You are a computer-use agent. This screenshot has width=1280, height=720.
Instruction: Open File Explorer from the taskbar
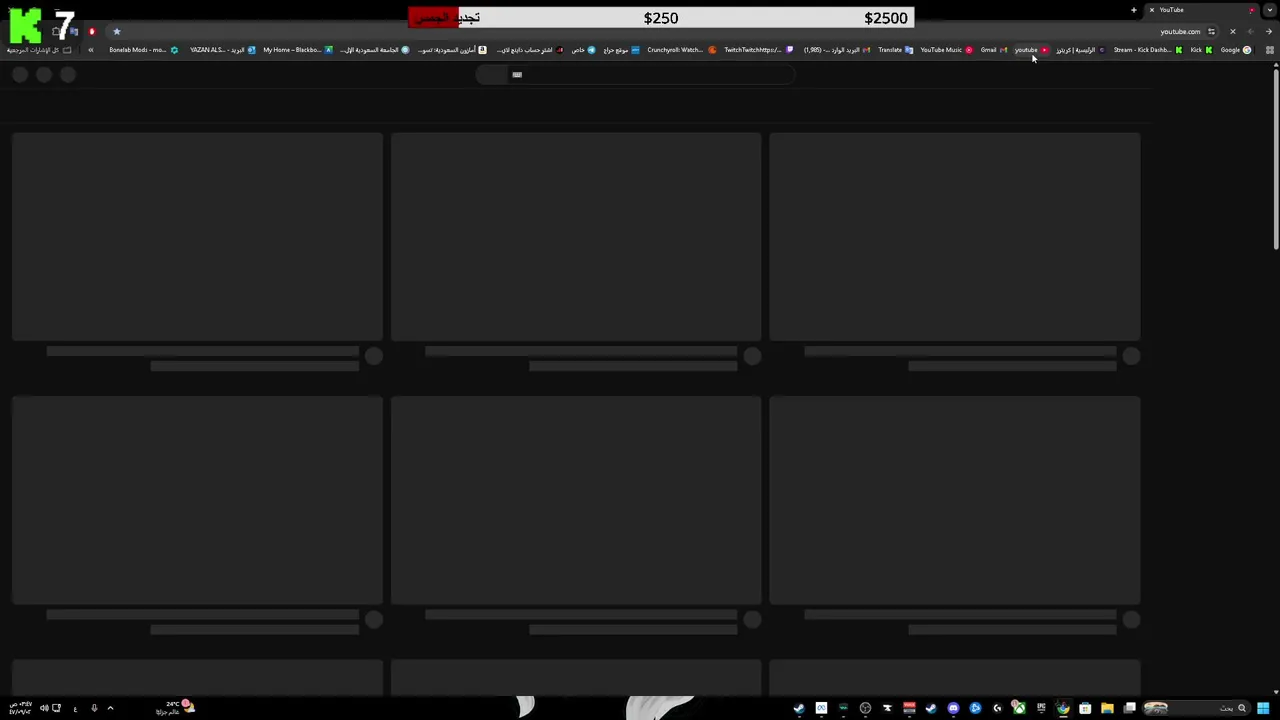(1107, 708)
